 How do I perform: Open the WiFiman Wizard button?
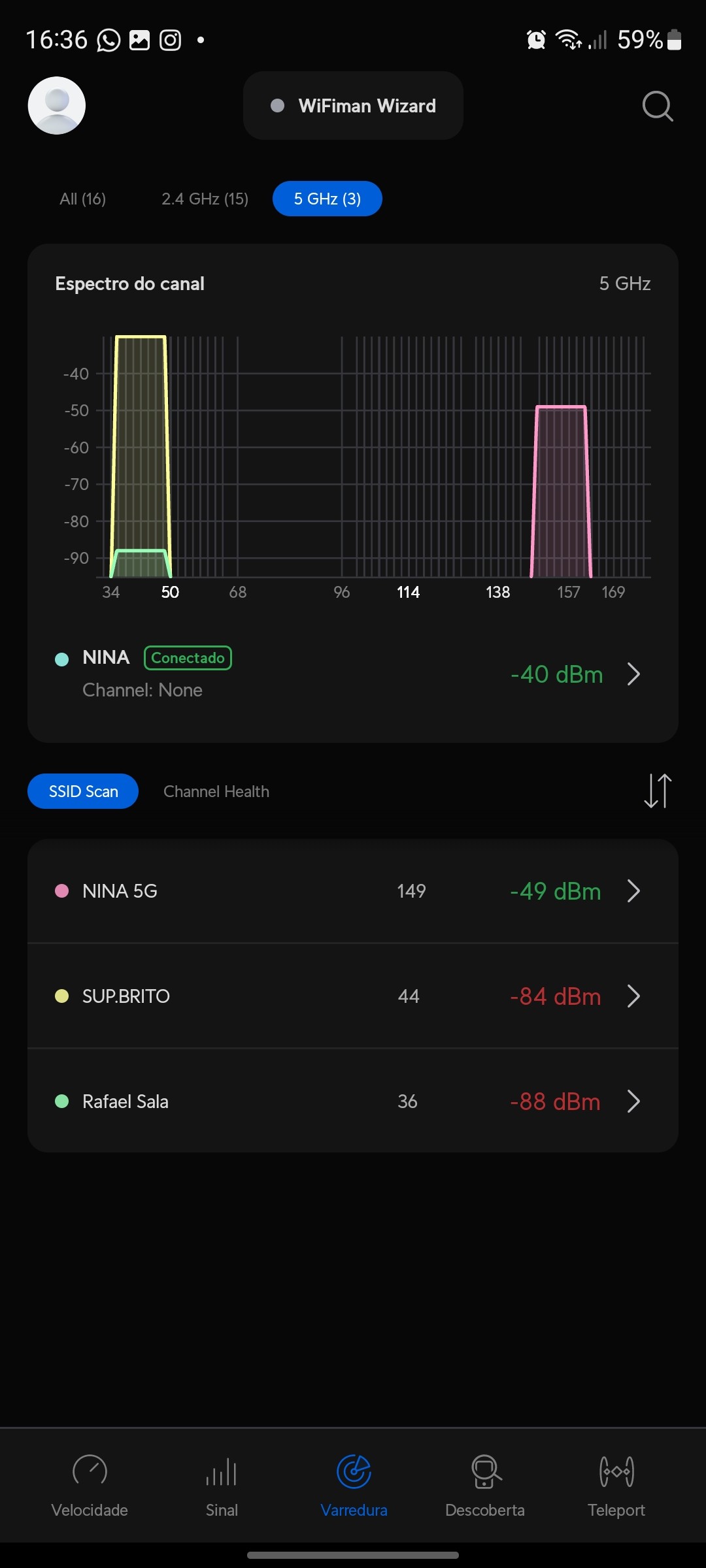(353, 106)
